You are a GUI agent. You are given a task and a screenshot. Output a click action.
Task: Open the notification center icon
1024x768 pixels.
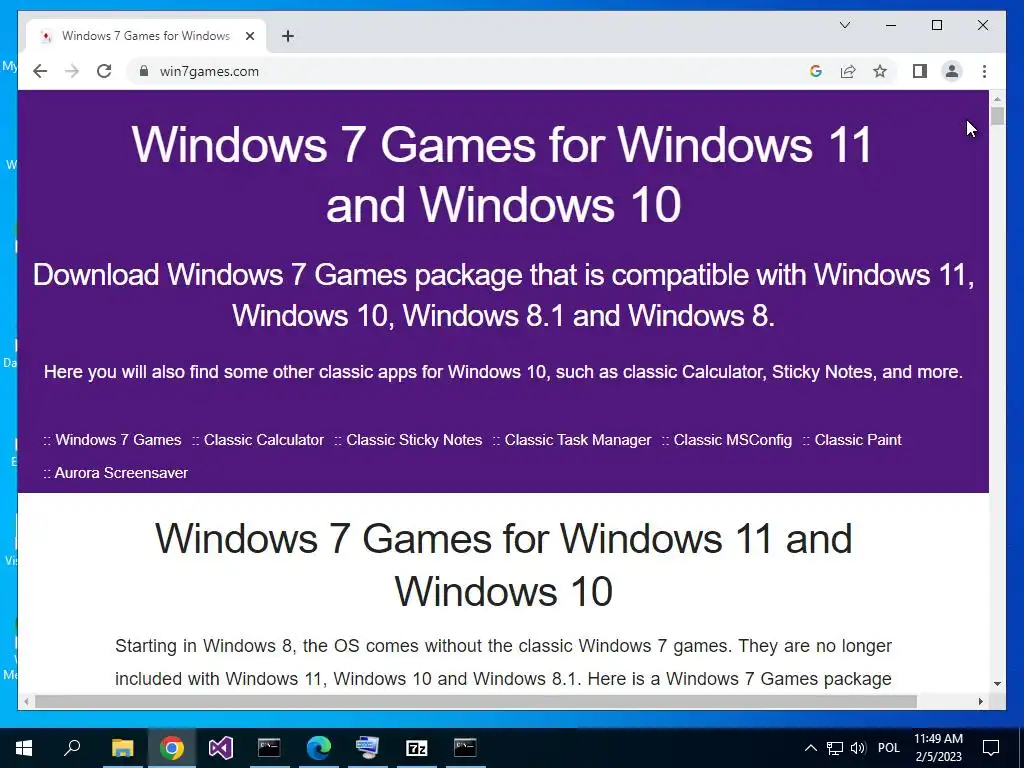click(991, 748)
